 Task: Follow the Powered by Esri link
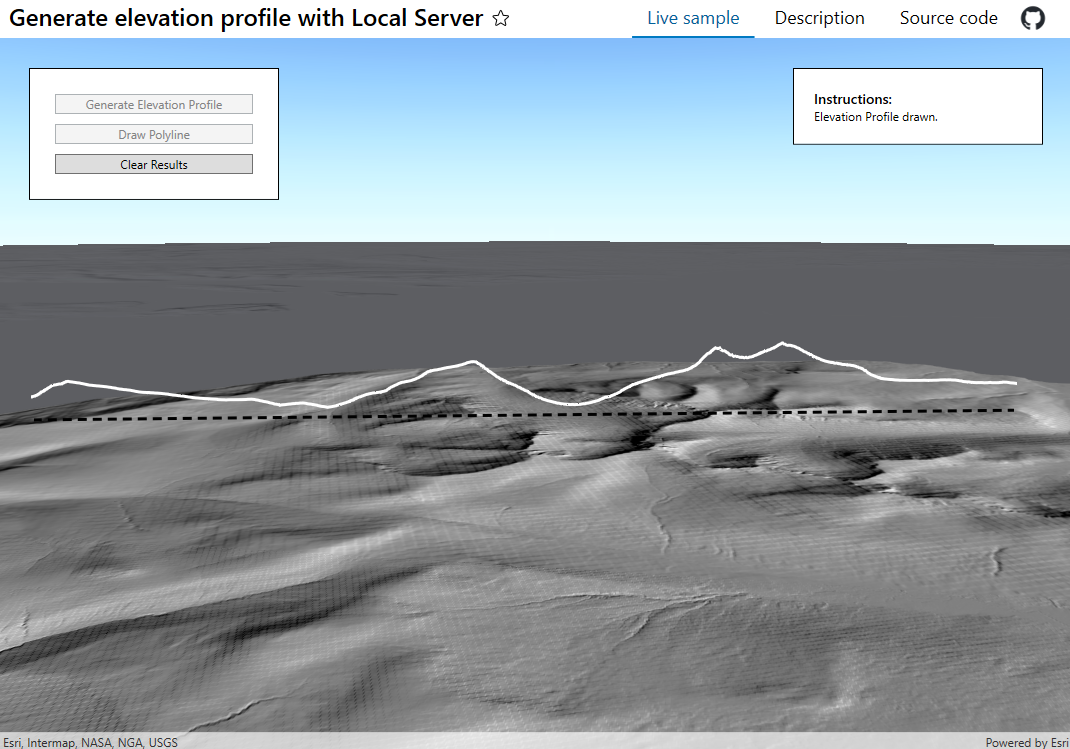1028,742
